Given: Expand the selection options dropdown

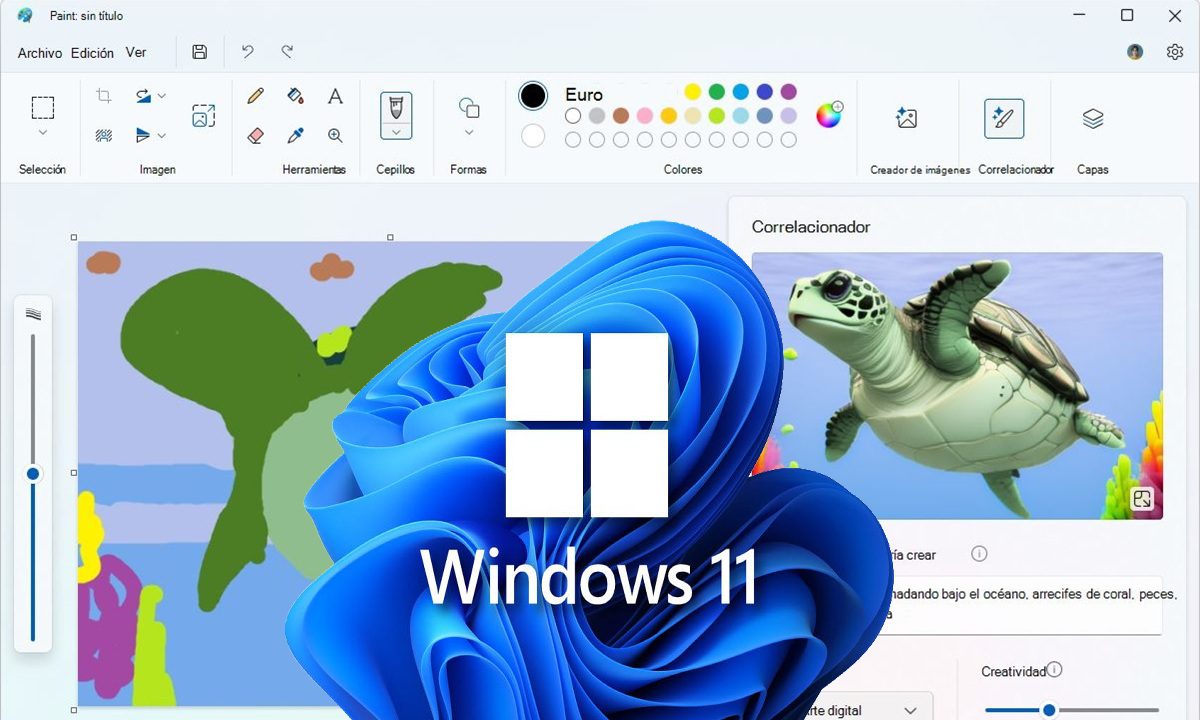Looking at the screenshot, I should pos(43,132).
